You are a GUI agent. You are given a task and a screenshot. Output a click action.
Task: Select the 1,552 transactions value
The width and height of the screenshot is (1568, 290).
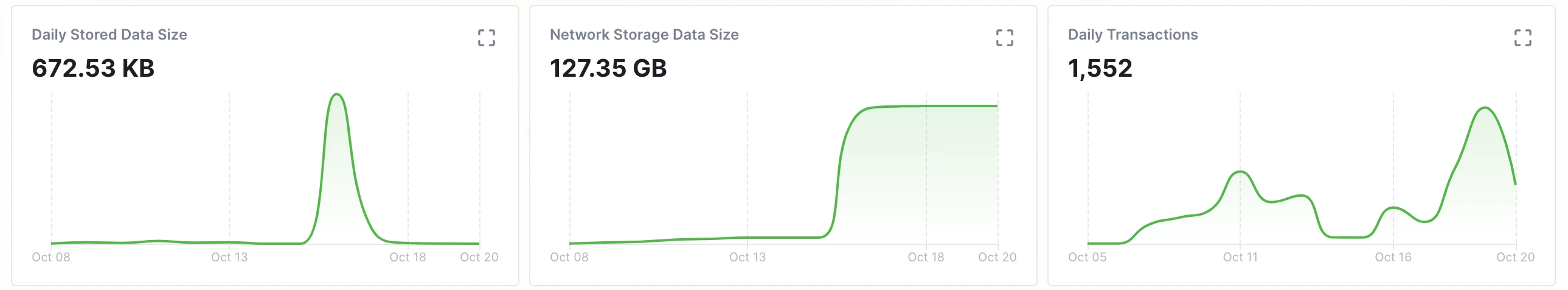[1100, 68]
